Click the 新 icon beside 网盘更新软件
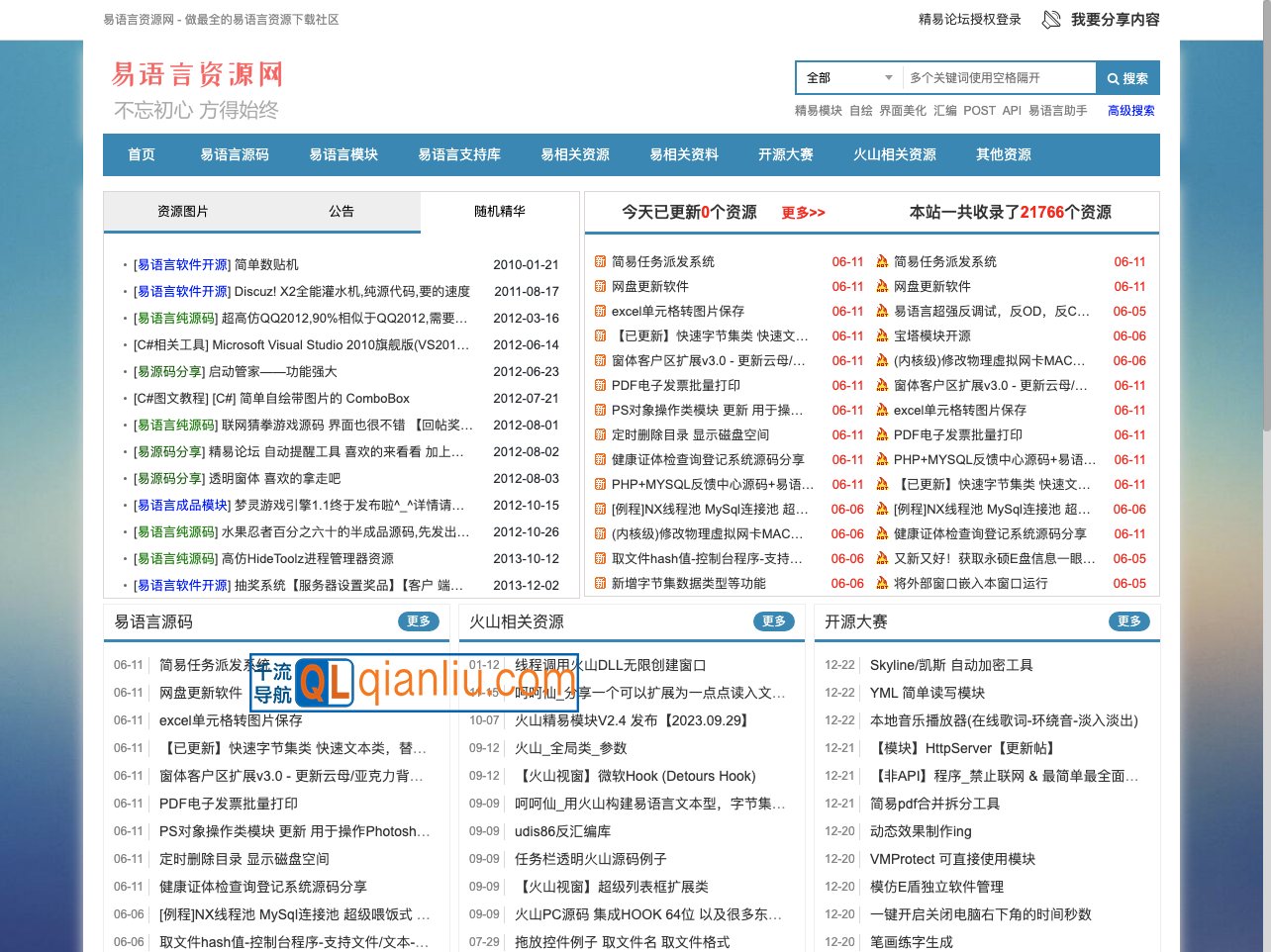 (x=601, y=286)
